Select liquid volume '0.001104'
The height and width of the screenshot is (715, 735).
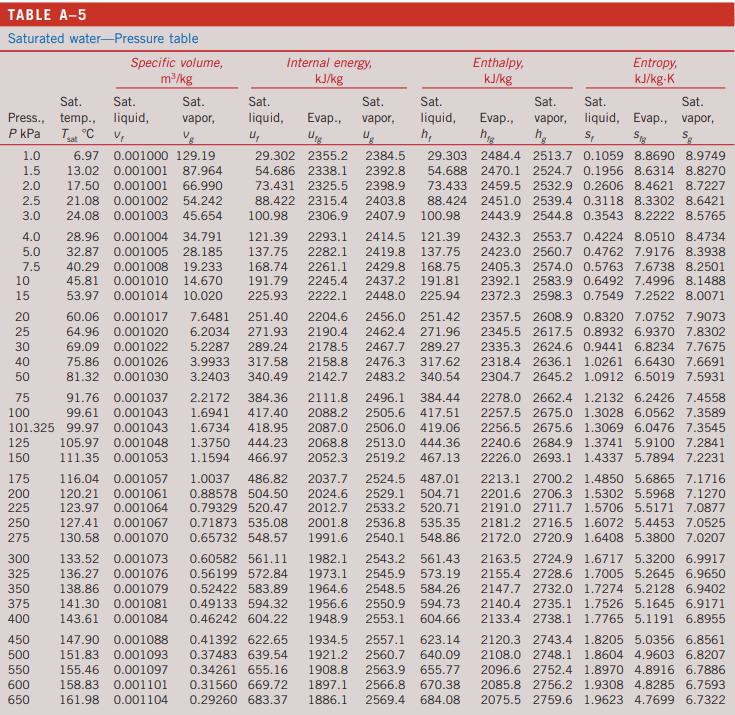pos(141,700)
